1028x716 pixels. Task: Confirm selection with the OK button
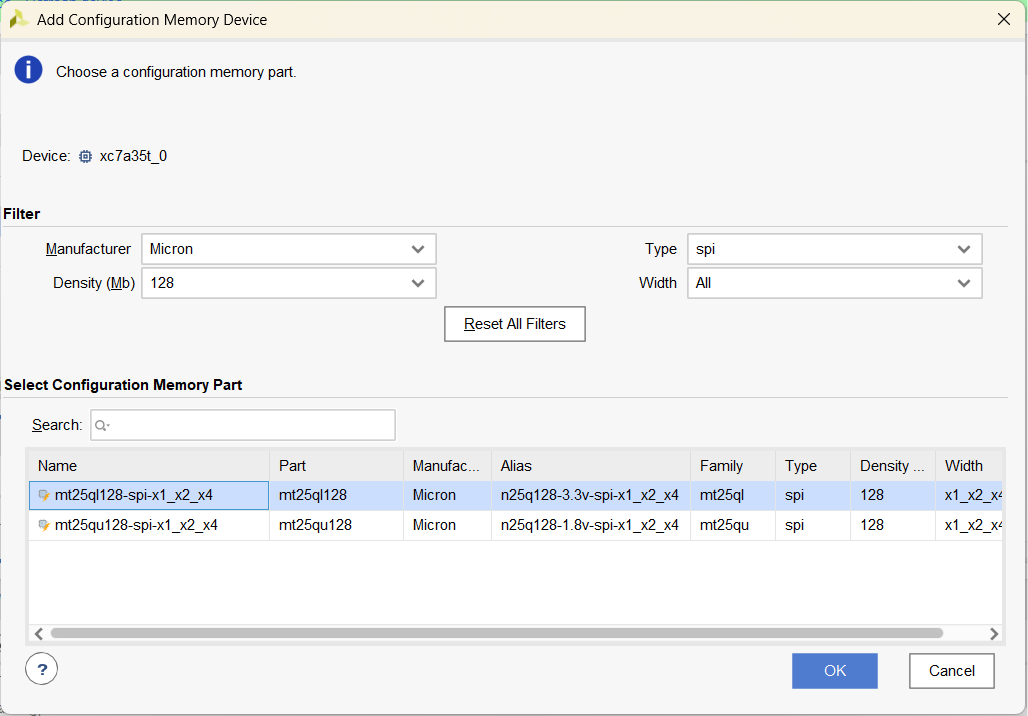click(835, 671)
